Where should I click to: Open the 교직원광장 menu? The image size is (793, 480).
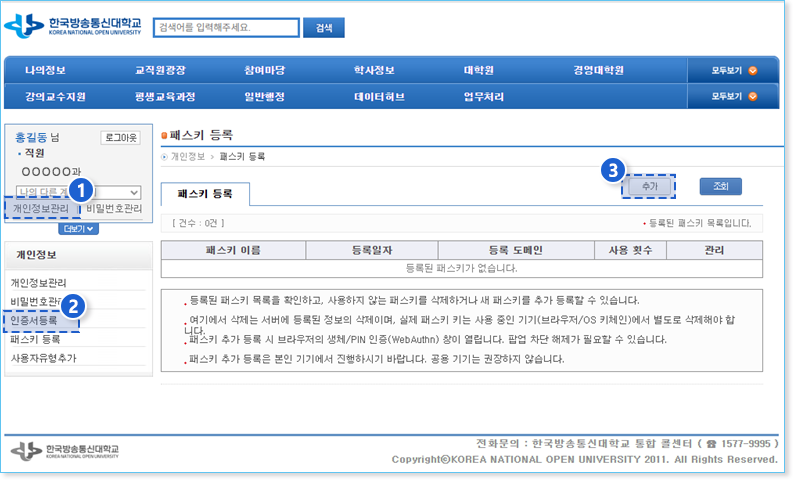tap(160, 70)
